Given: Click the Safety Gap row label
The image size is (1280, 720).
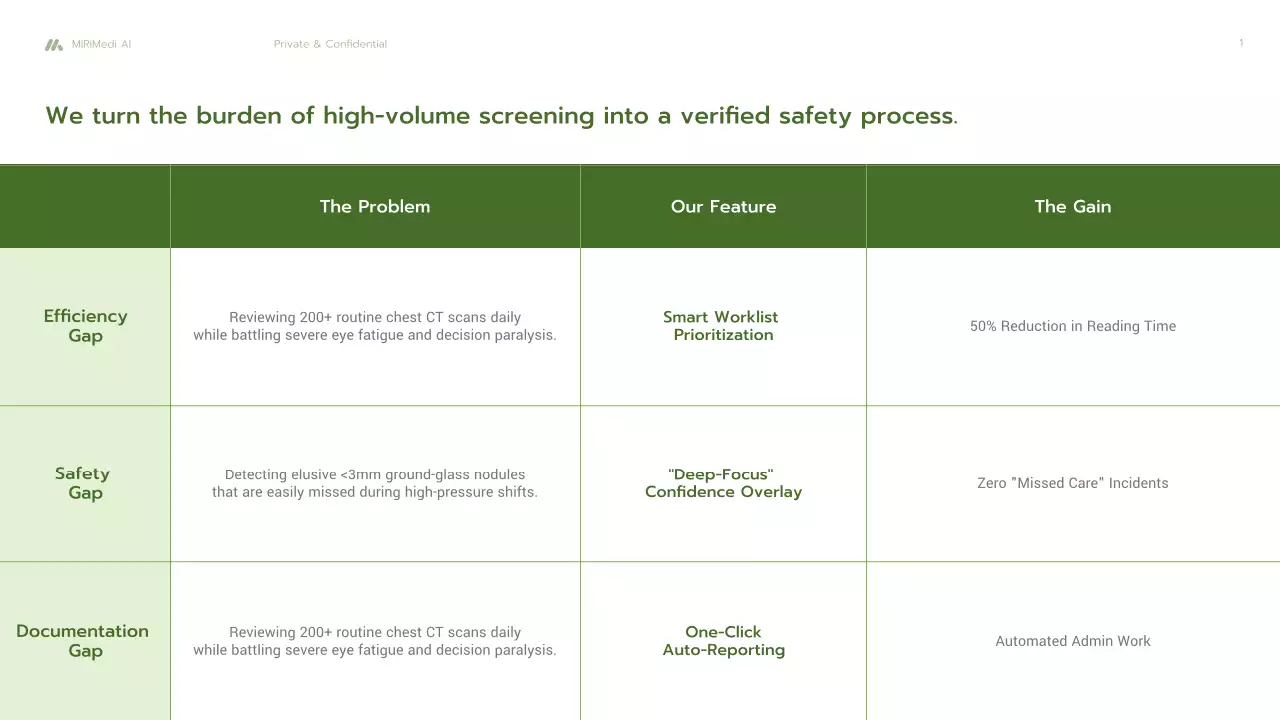Looking at the screenshot, I should point(84,483).
